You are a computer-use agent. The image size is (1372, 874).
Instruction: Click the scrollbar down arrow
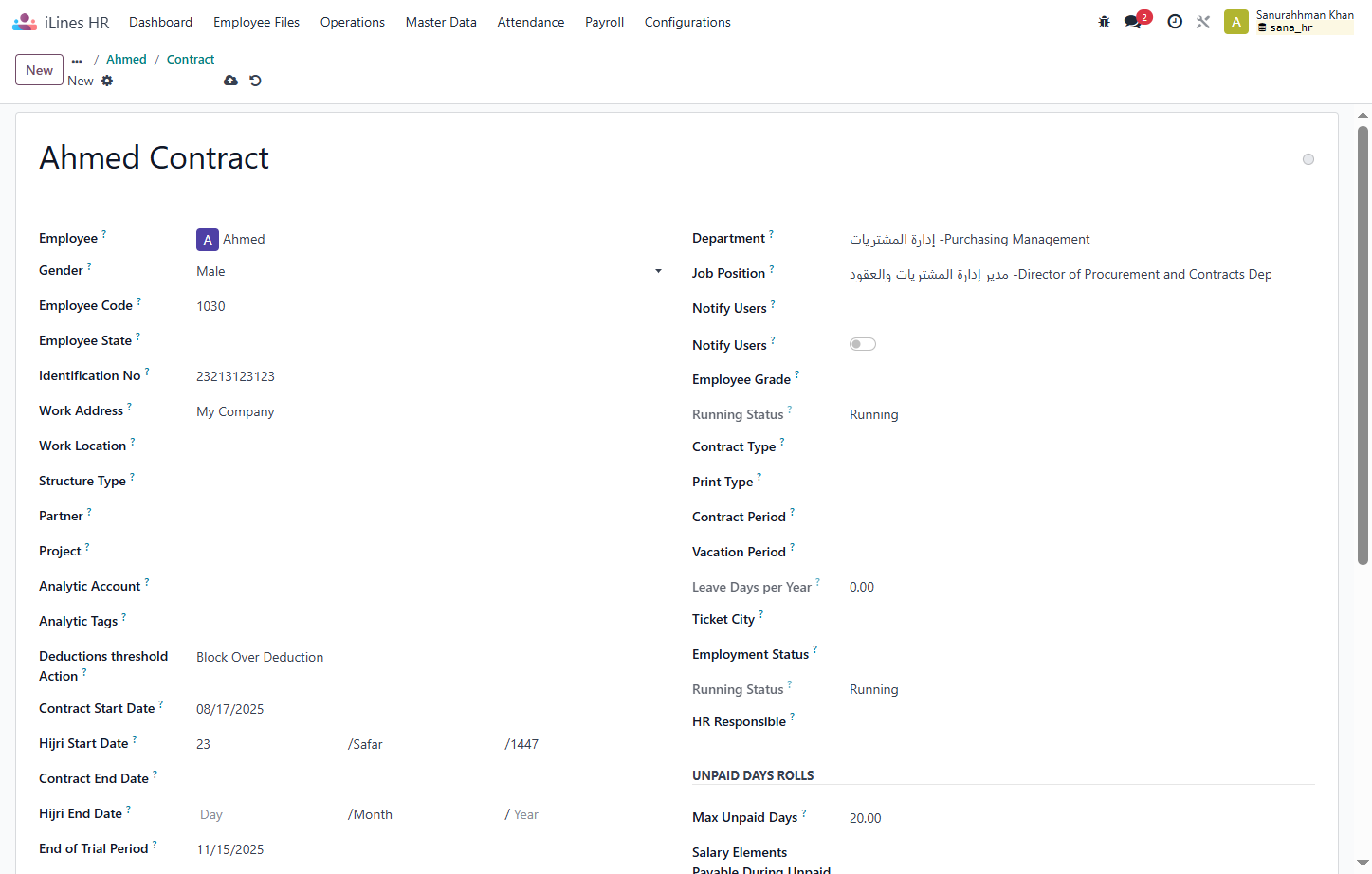tap(1363, 865)
